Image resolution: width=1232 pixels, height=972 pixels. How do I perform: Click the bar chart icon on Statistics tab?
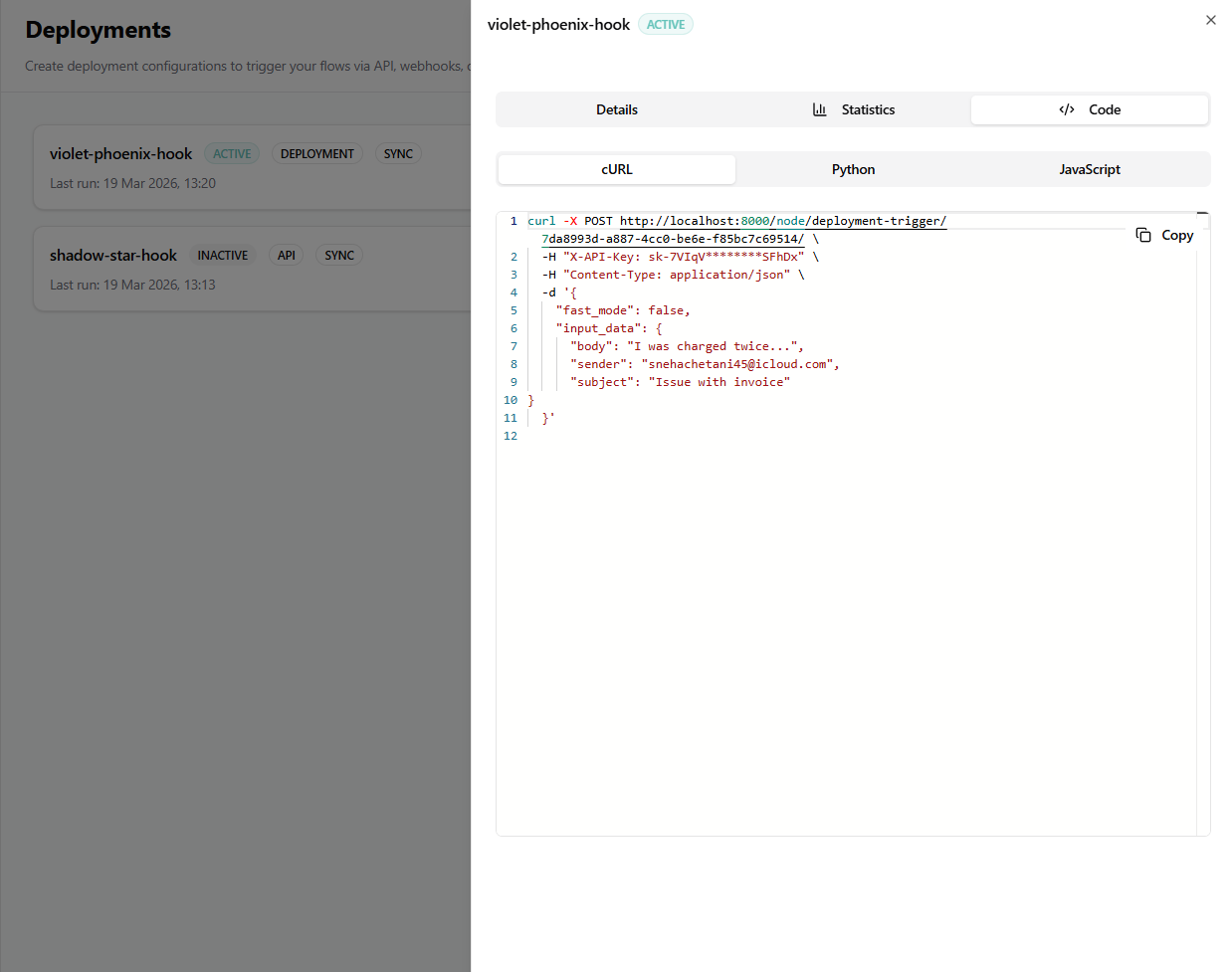819,109
